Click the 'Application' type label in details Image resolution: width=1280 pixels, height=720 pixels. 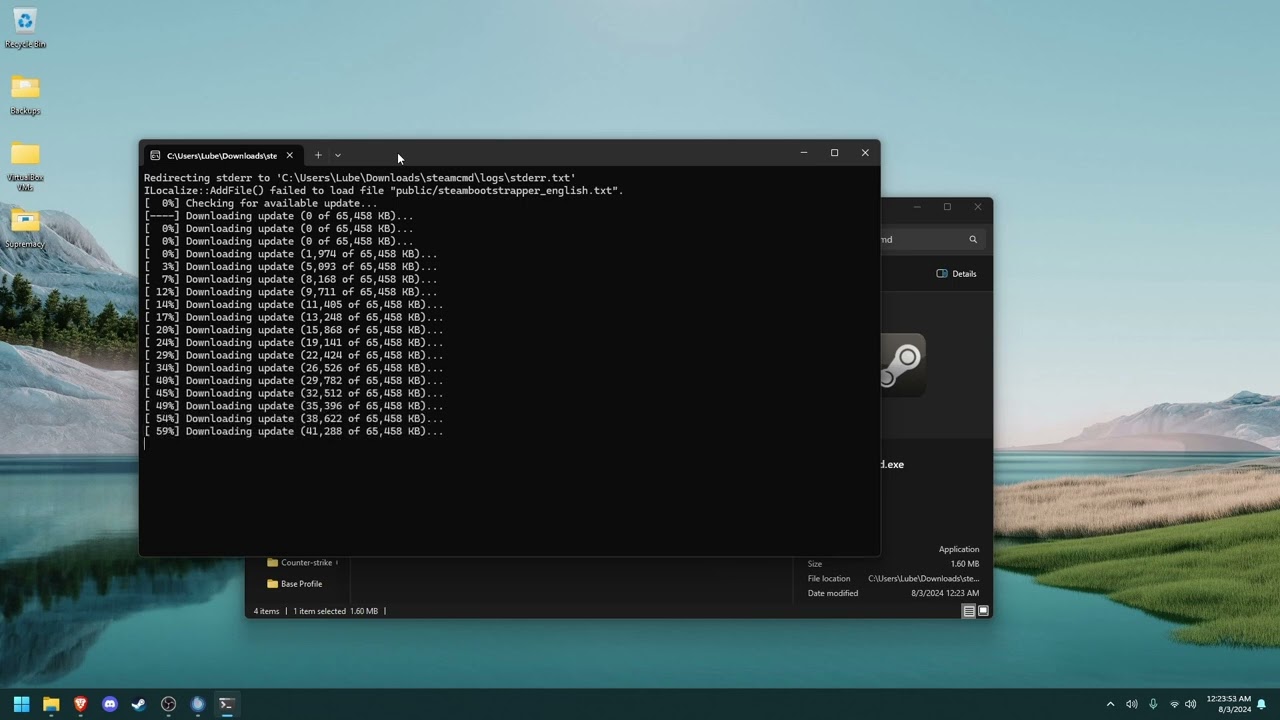(x=959, y=550)
